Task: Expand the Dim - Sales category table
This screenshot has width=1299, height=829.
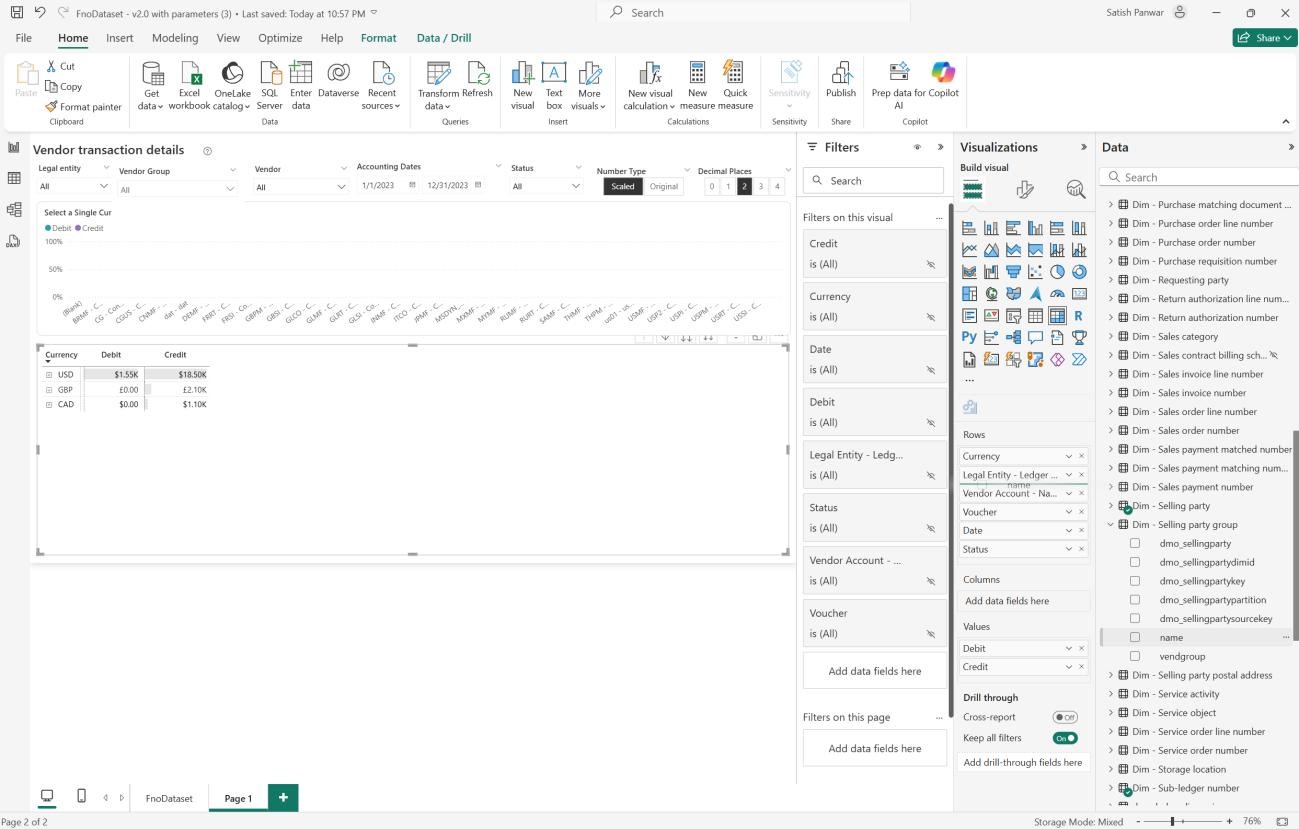Action: 1110,337
